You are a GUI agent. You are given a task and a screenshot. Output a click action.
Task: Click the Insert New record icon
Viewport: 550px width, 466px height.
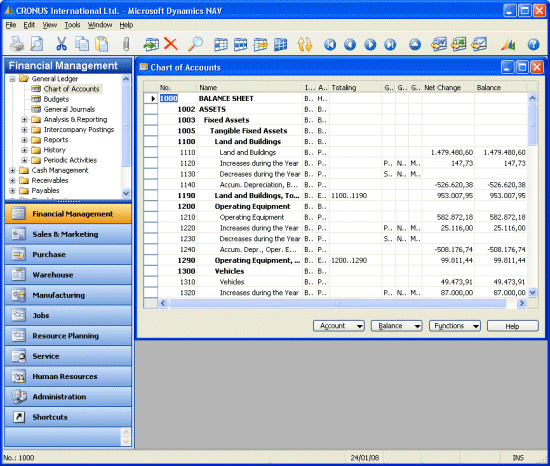tap(151, 45)
